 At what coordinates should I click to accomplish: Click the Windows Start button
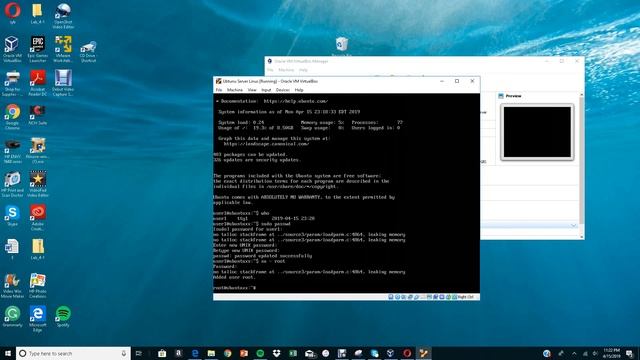tap(8, 353)
